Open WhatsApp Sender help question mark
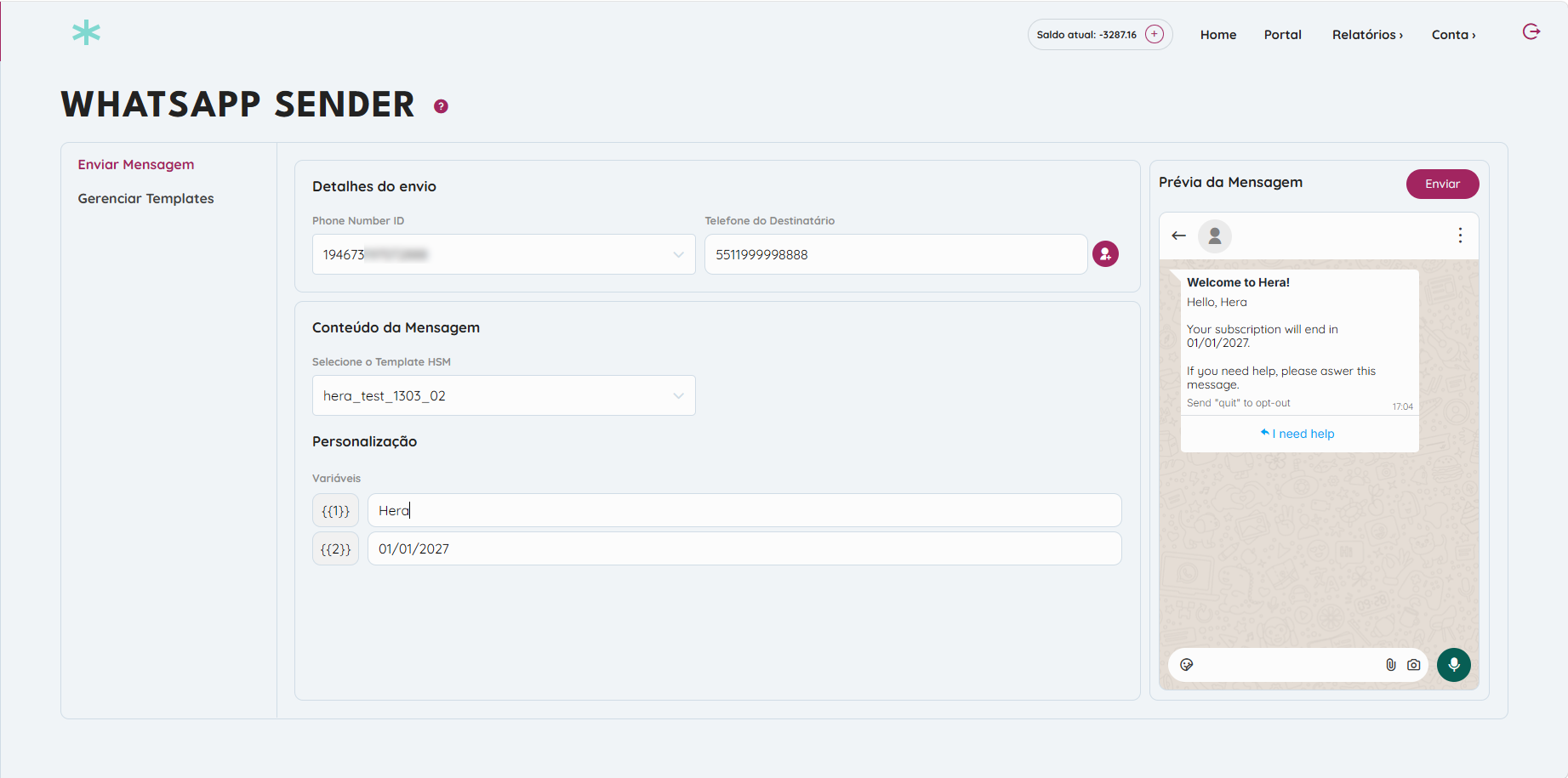The image size is (1568, 778). click(441, 106)
